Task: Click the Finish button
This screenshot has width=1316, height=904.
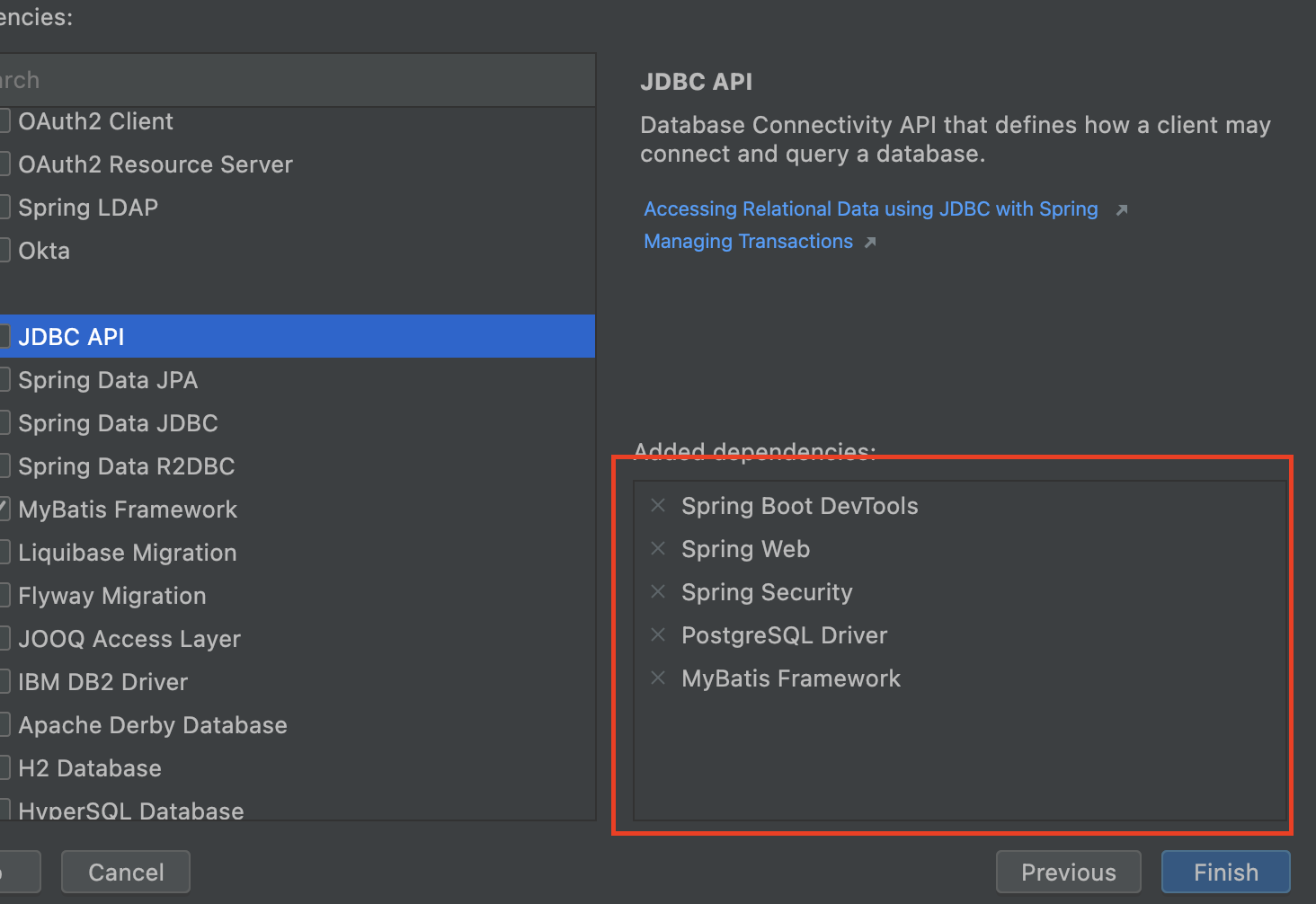Action: [1226, 872]
